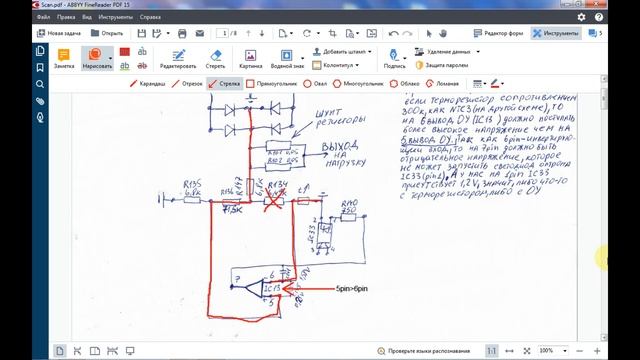The image size is (640, 360).
Task: Insert a Картинка image
Action: (x=250, y=58)
